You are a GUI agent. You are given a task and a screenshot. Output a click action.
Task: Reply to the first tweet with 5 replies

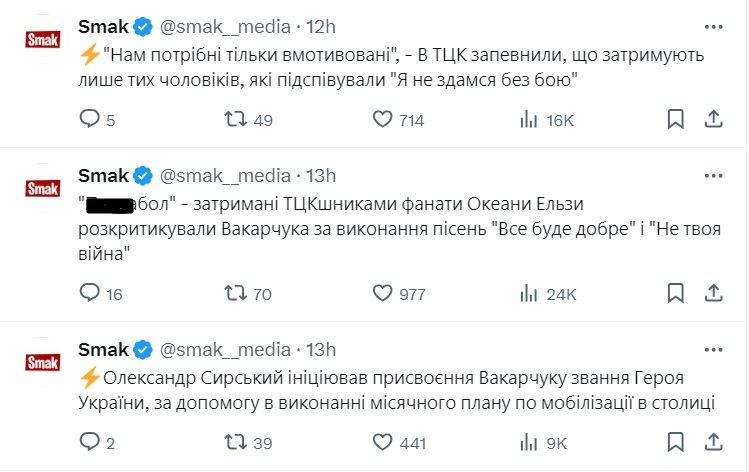click(90, 120)
